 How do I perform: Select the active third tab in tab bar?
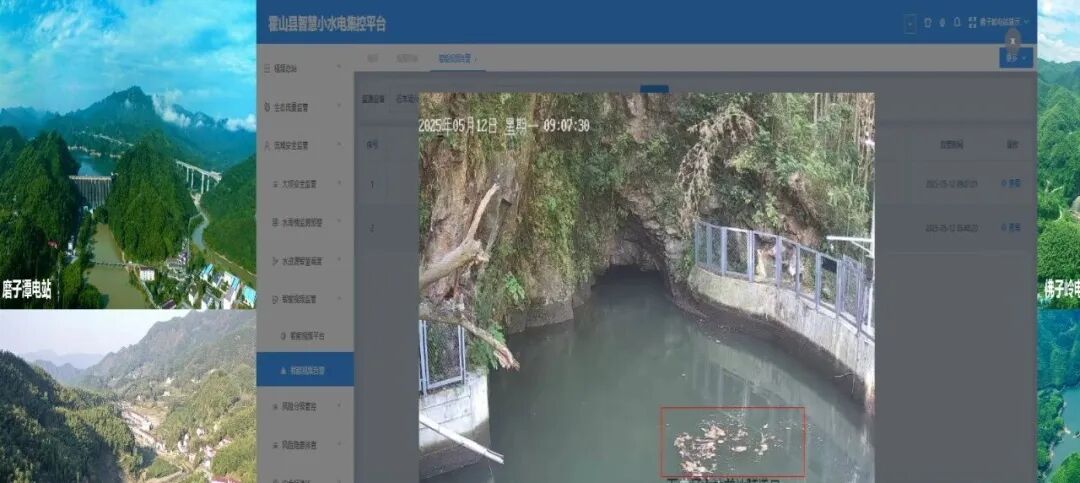(x=456, y=59)
